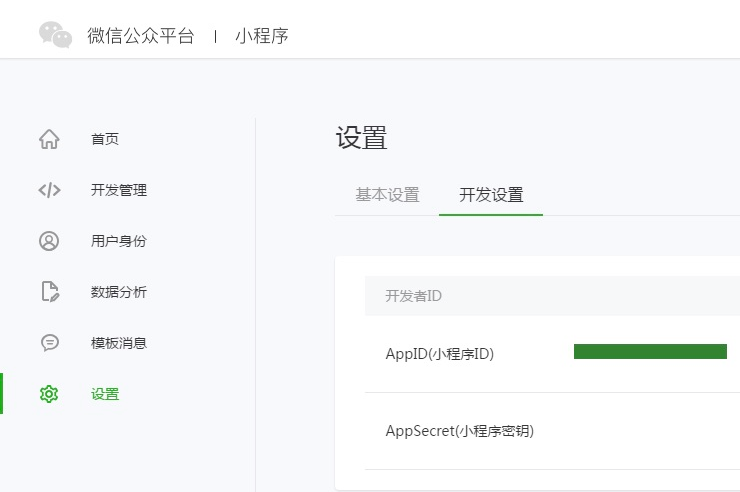Click the 小程序 header text
Screen dimensions: 740x492
[x=262, y=36]
